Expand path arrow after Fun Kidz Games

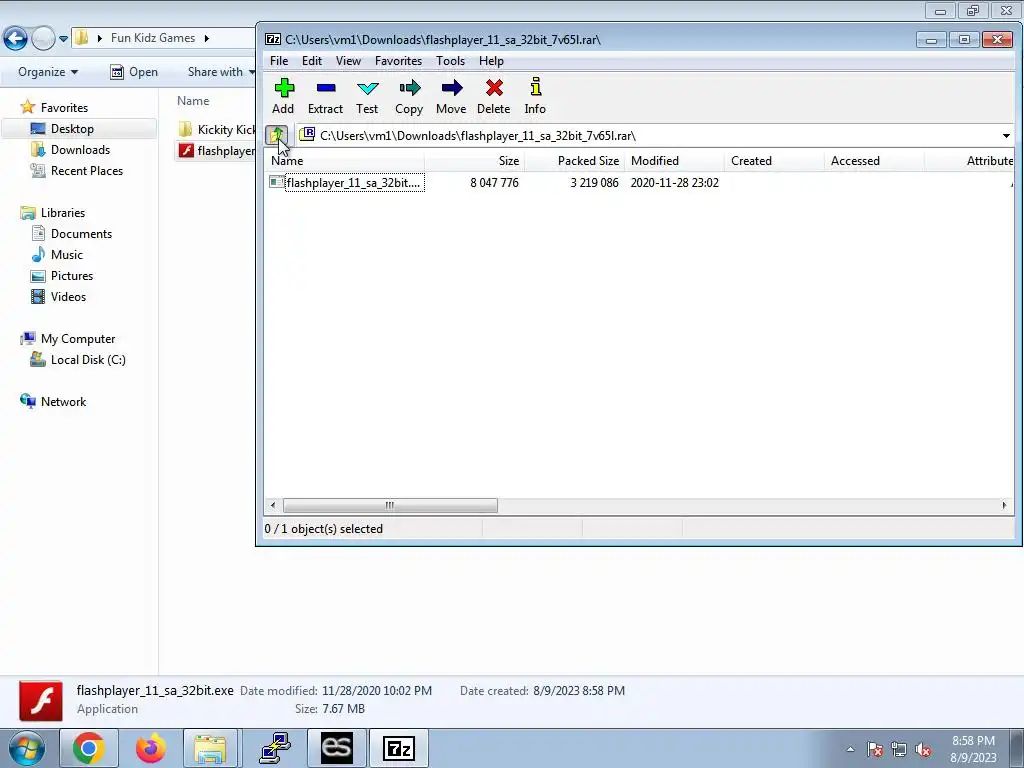tap(206, 39)
